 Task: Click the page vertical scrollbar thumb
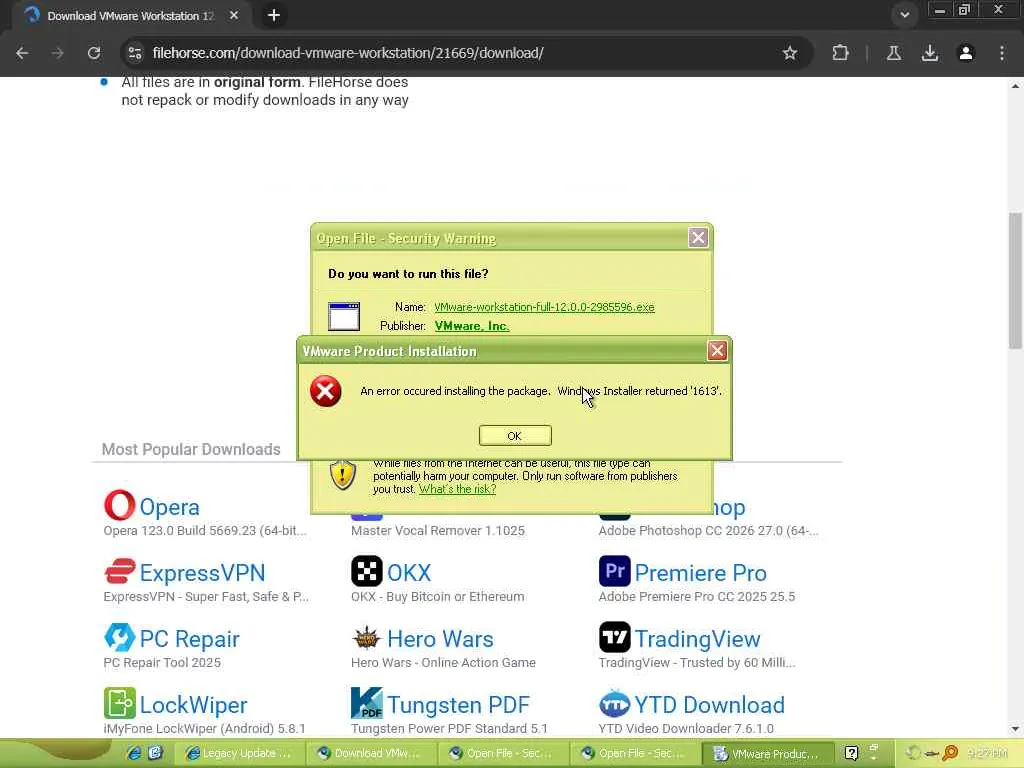coord(1016,281)
